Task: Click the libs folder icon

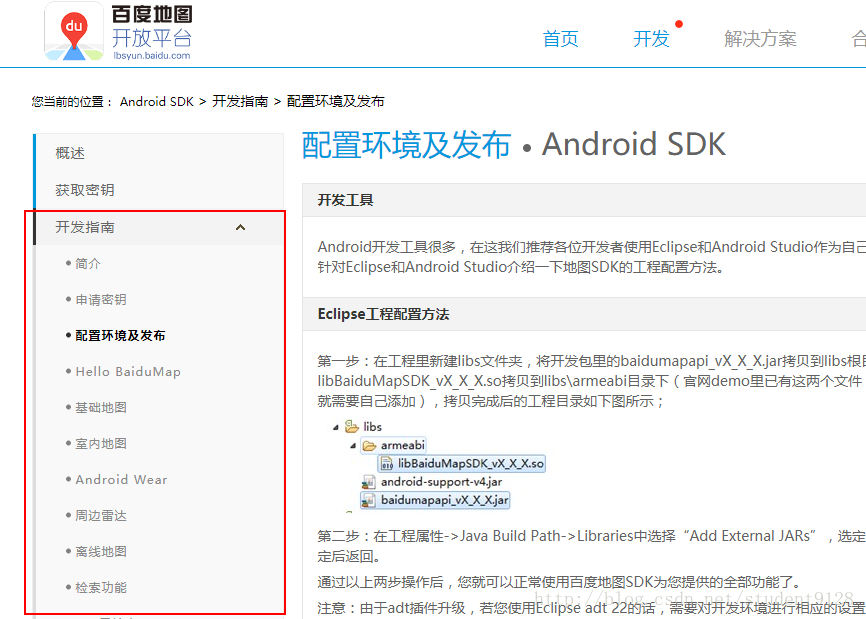Action: coord(351,427)
